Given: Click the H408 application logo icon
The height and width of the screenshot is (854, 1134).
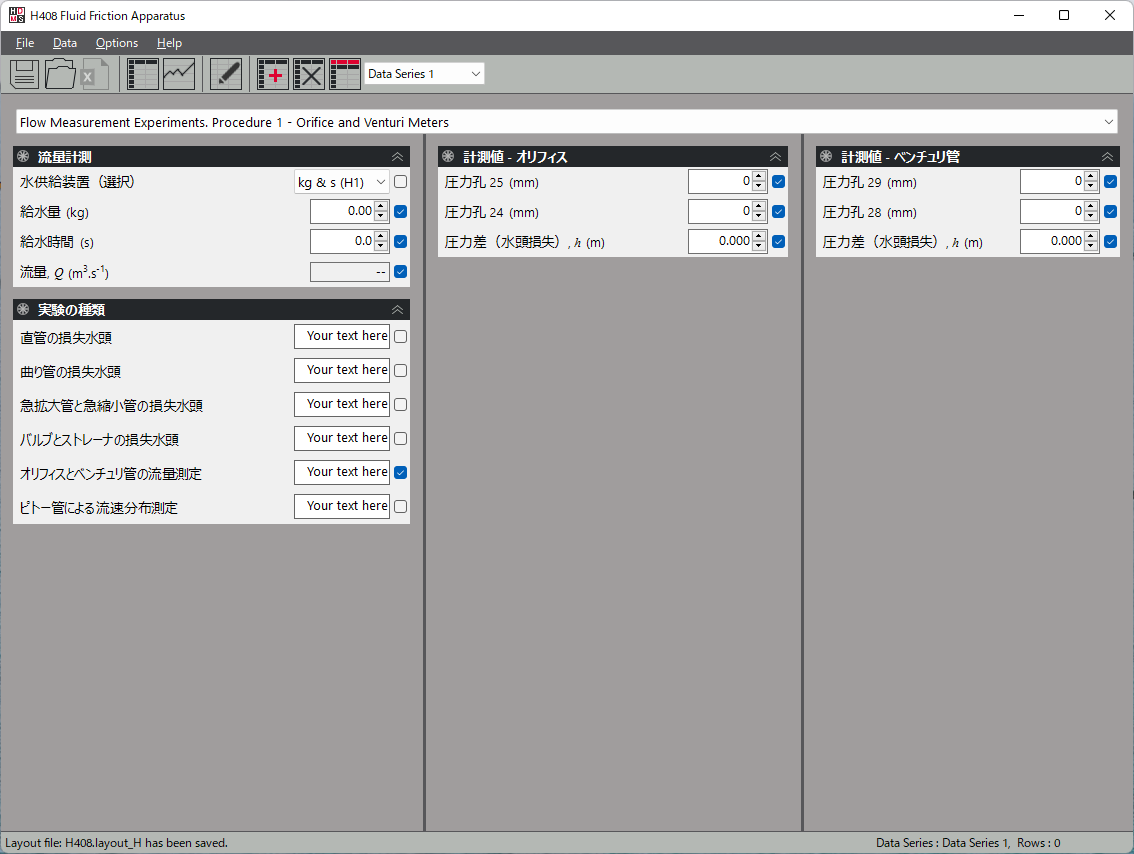Looking at the screenshot, I should (x=17, y=15).
